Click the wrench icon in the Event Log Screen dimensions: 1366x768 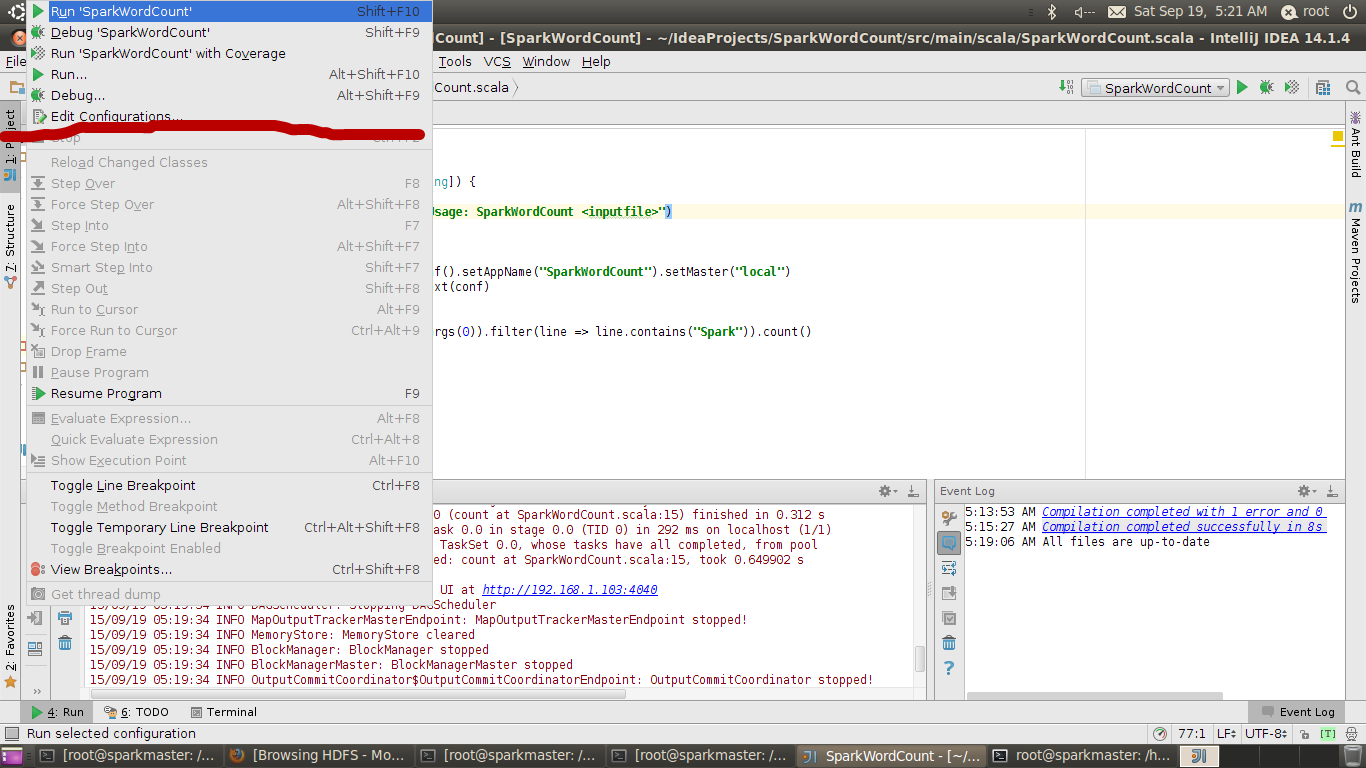coord(949,518)
